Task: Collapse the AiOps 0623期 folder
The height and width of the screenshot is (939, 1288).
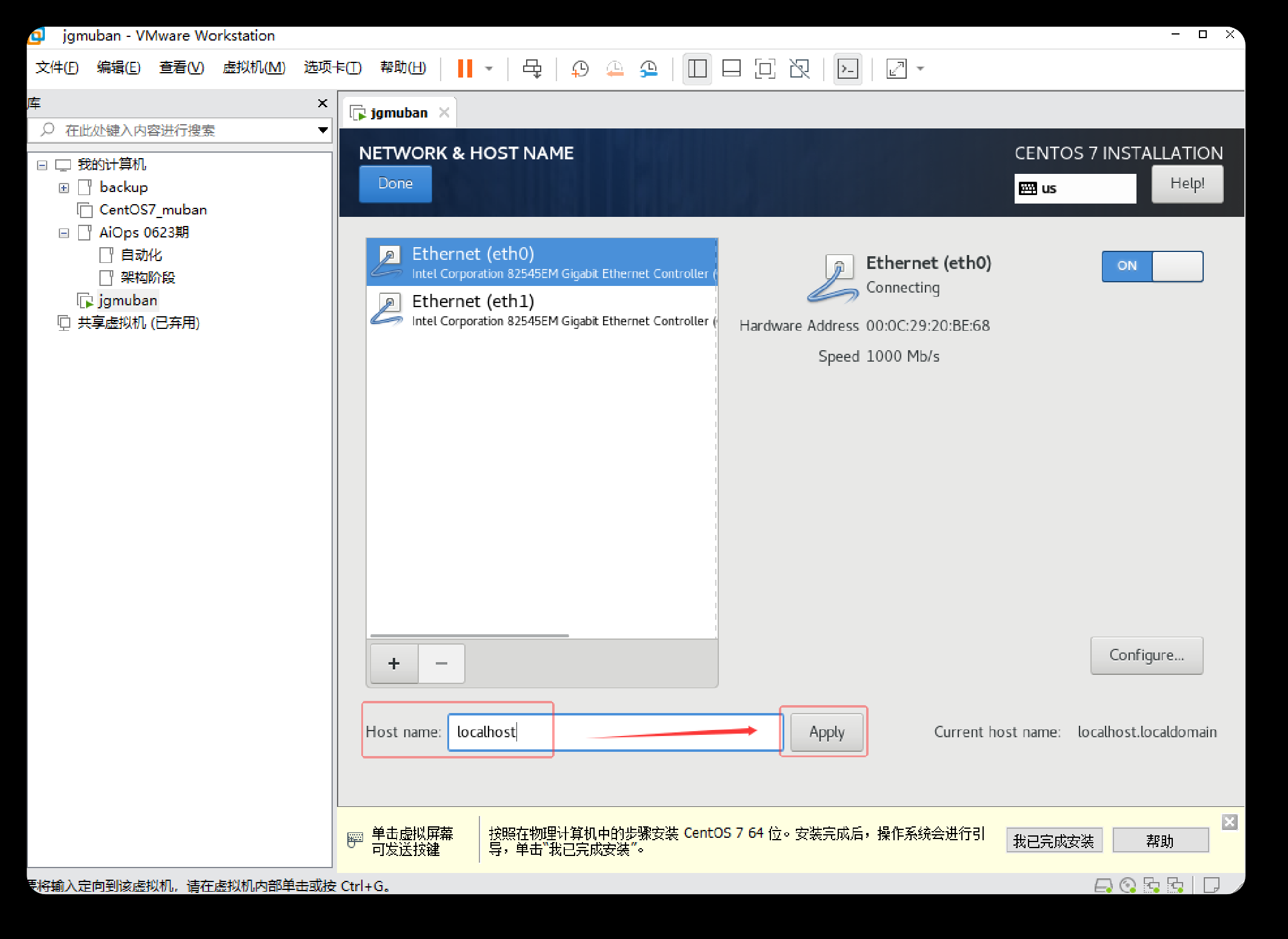Action: 64,233
